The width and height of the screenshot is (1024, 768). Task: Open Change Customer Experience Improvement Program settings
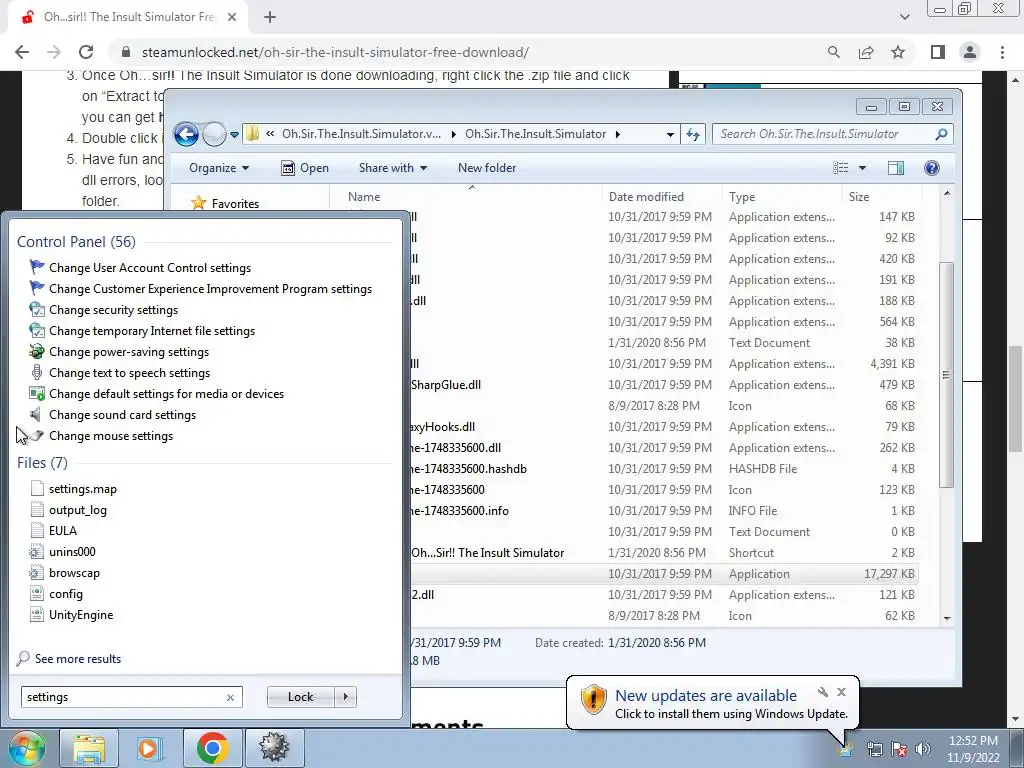(x=210, y=289)
